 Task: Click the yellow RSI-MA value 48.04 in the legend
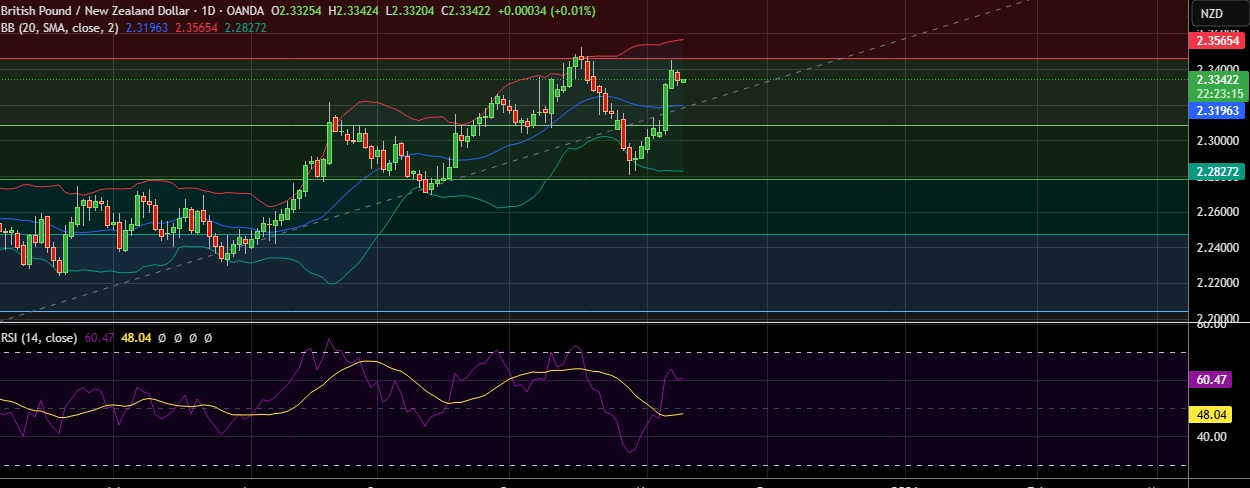(x=135, y=338)
